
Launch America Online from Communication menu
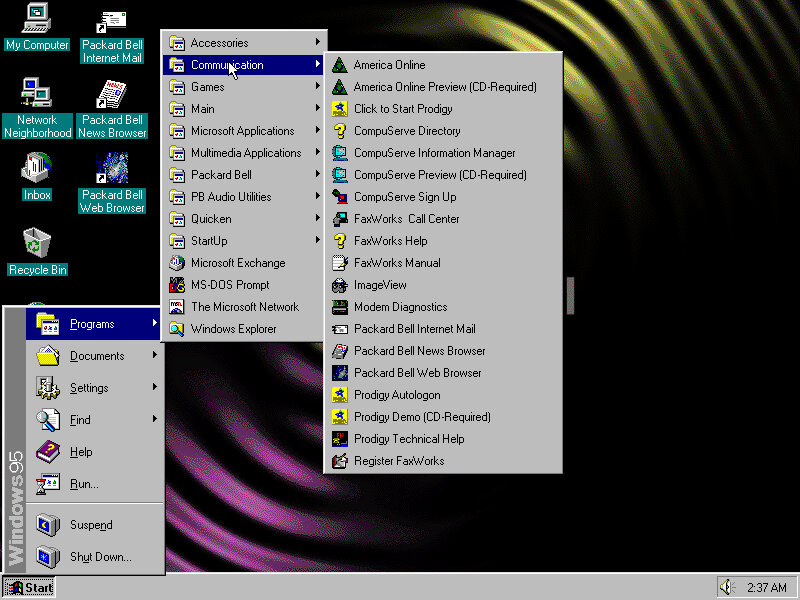click(389, 65)
